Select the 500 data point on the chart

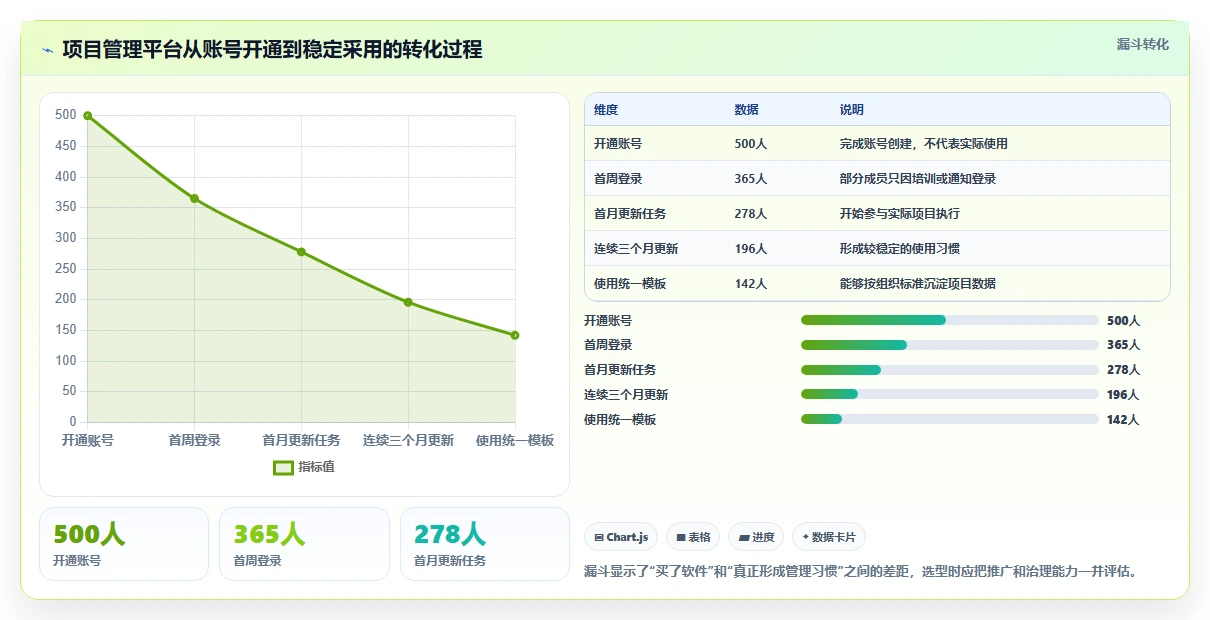[x=88, y=116]
